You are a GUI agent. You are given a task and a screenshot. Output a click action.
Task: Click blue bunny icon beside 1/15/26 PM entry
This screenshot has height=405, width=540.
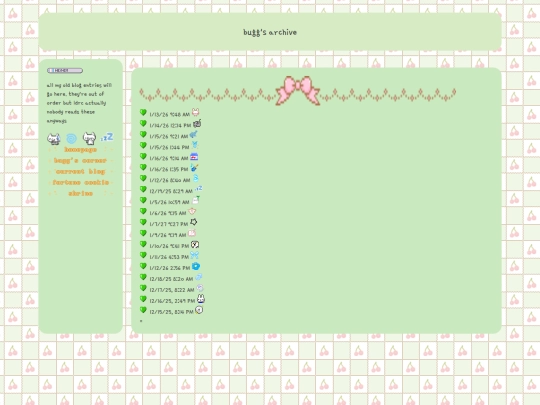[x=195, y=145]
